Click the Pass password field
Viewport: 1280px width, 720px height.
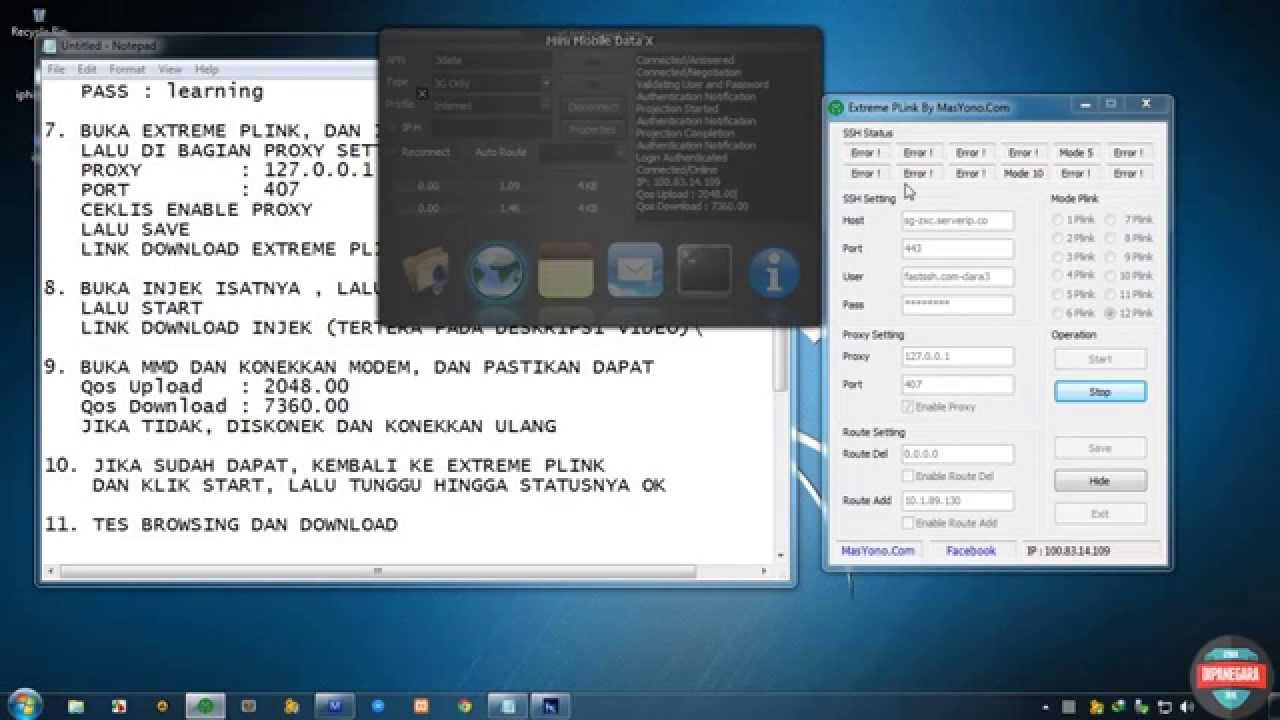point(957,304)
